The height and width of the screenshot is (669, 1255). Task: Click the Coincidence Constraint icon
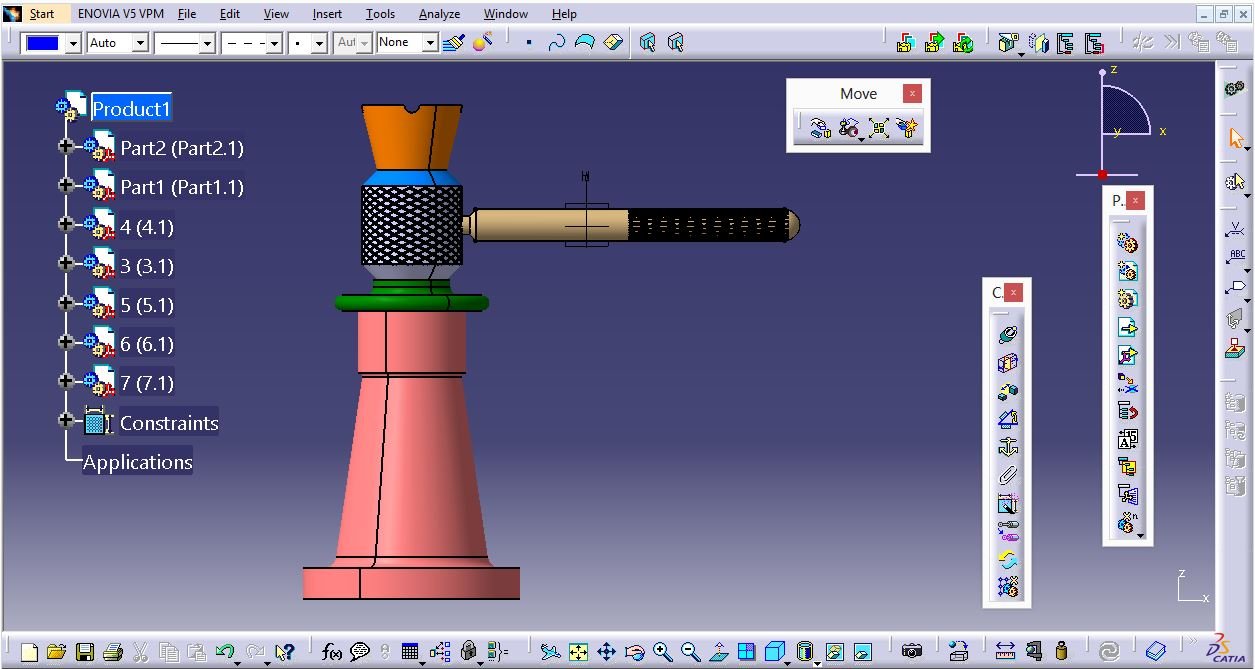pos(1007,335)
